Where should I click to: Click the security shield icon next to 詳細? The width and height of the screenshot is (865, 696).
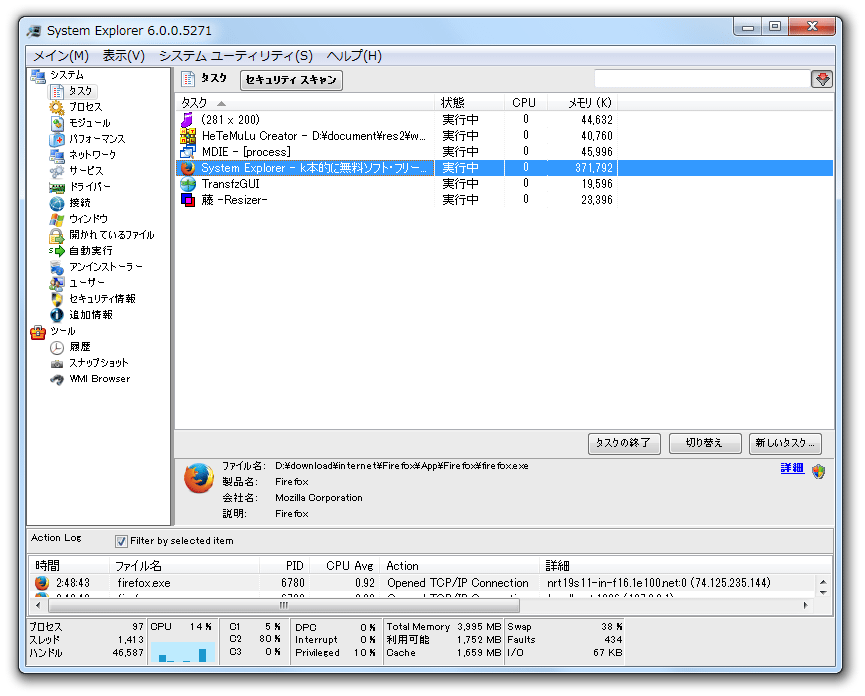pyautogui.click(x=818, y=472)
